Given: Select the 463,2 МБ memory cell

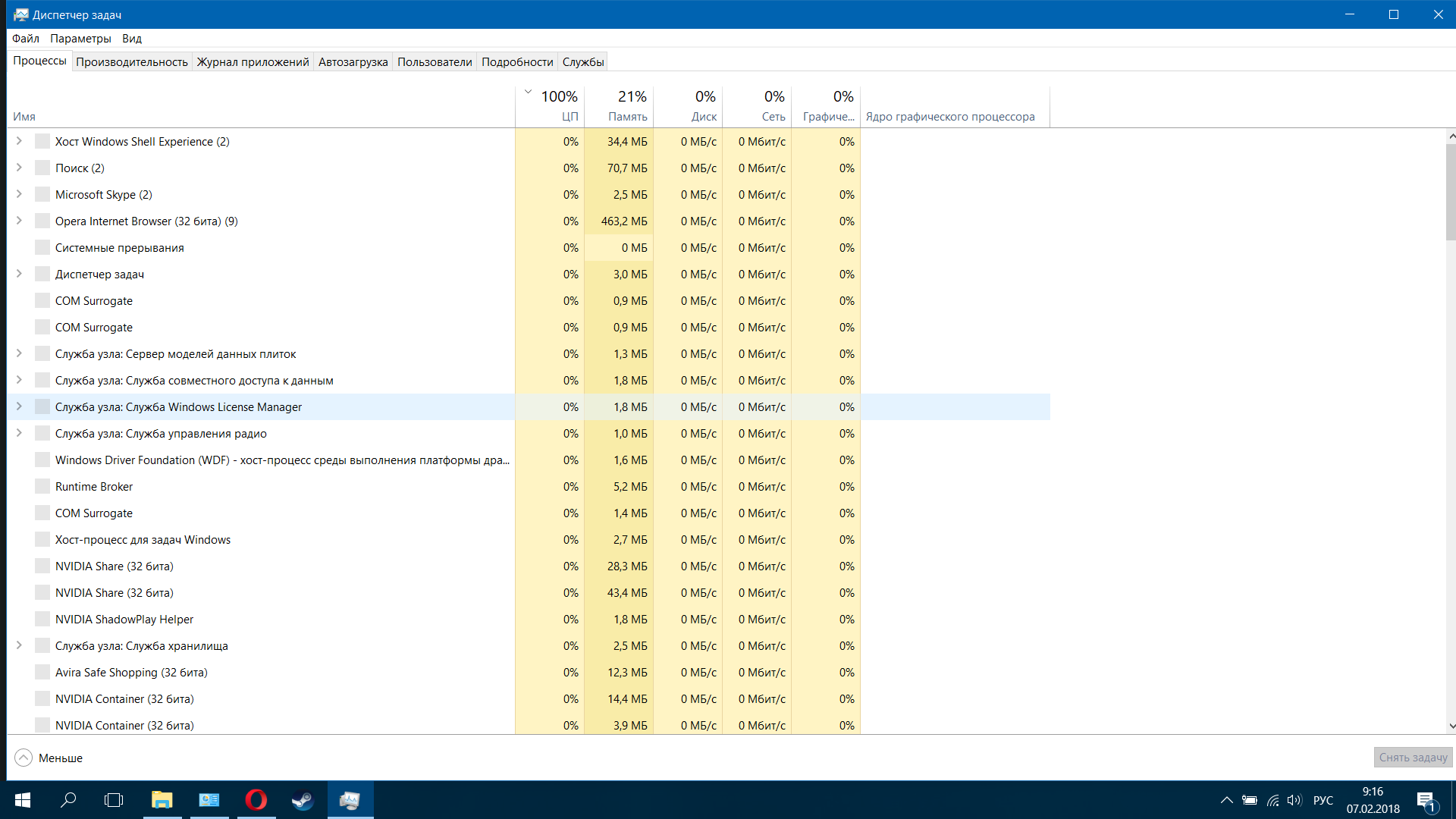Looking at the screenshot, I should point(619,221).
